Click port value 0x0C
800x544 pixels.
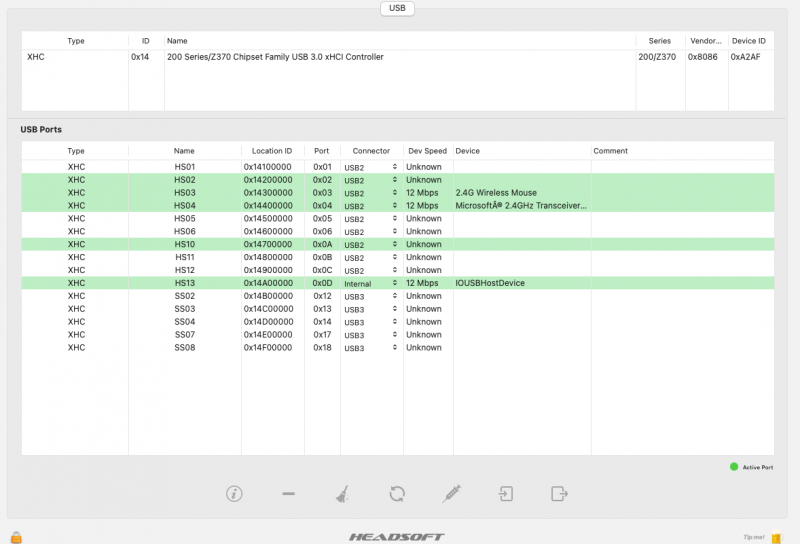tap(322, 270)
